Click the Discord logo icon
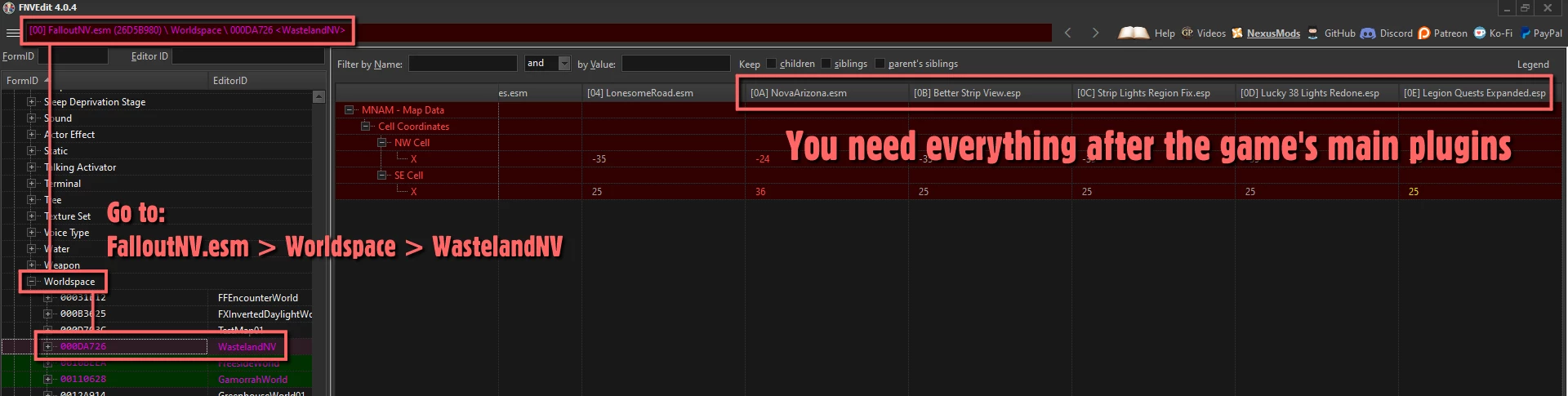The image size is (1568, 396). point(1368,33)
